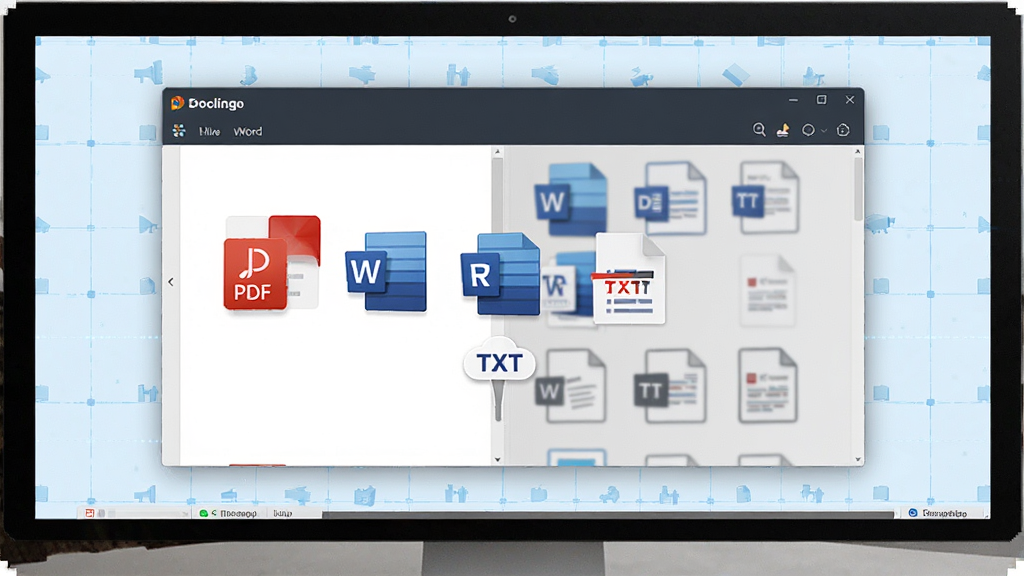
Task: Open the menu item left of Word
Action: pos(210,131)
